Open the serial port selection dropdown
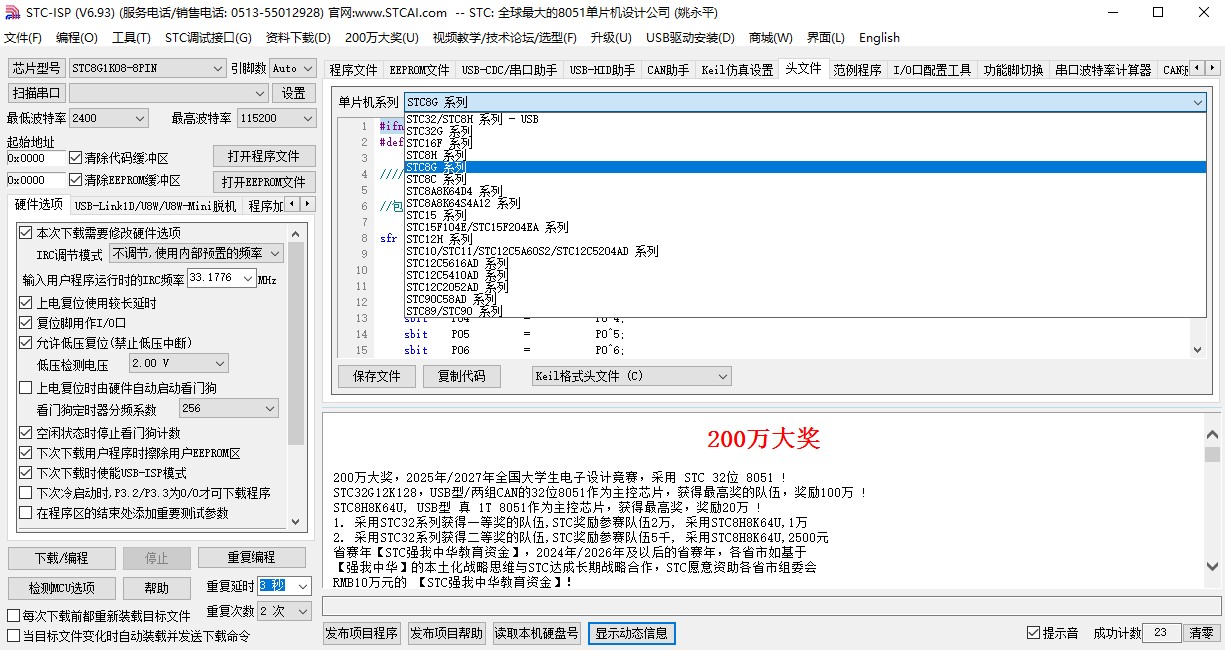This screenshot has width=1225, height=650. pyautogui.click(x=168, y=93)
